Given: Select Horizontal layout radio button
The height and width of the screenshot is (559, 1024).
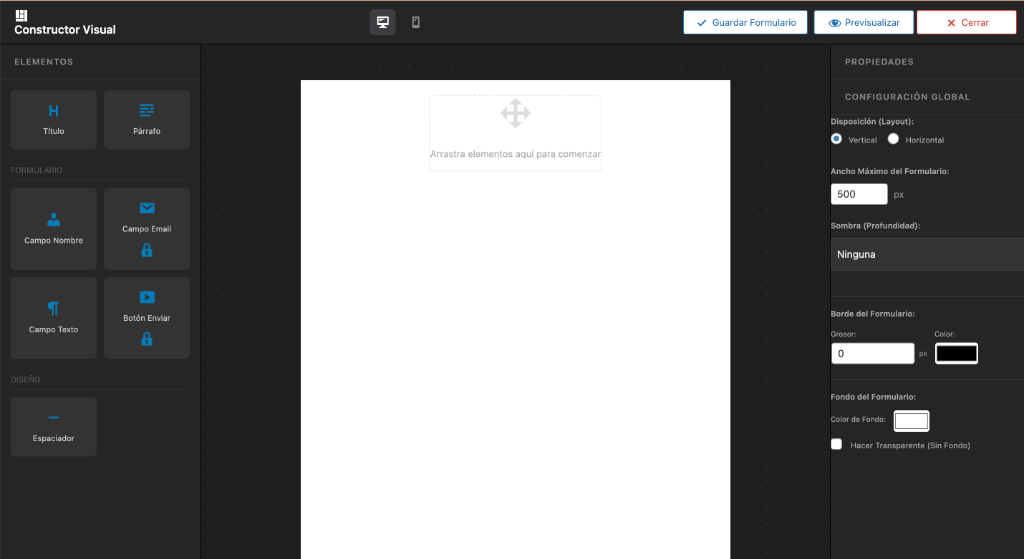Looking at the screenshot, I should point(893,139).
